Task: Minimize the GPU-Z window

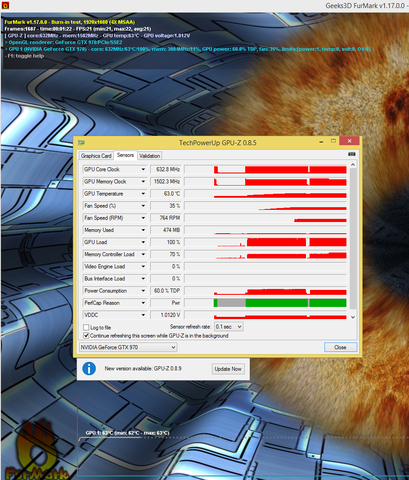Action: [321, 142]
